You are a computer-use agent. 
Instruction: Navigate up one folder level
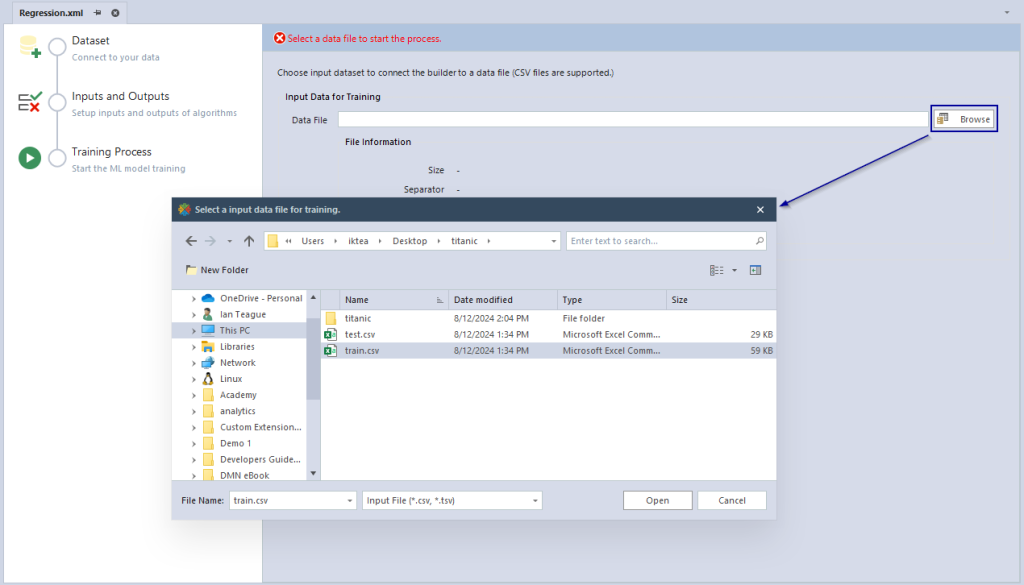point(249,241)
